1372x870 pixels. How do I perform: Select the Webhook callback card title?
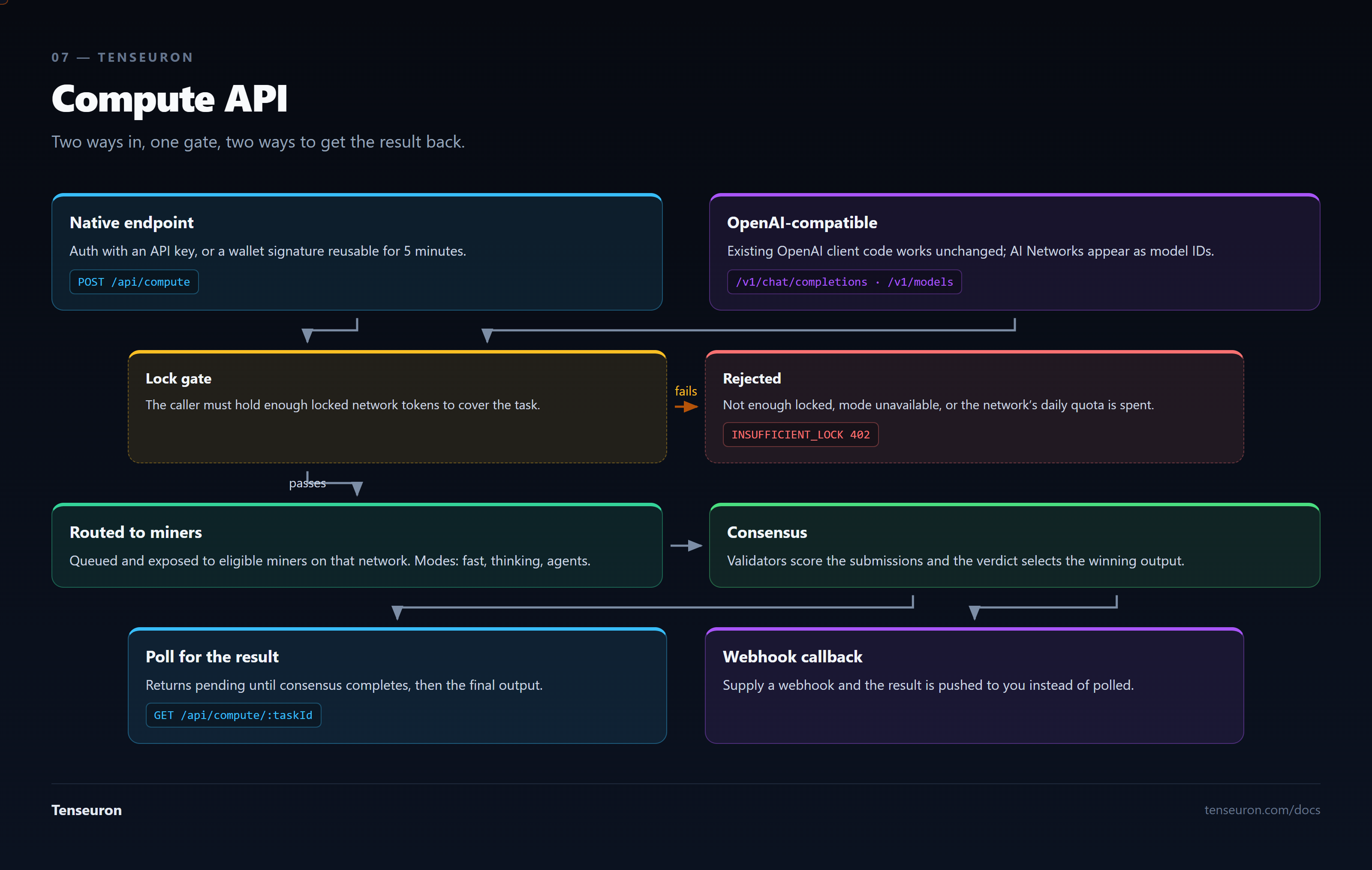[x=793, y=656]
